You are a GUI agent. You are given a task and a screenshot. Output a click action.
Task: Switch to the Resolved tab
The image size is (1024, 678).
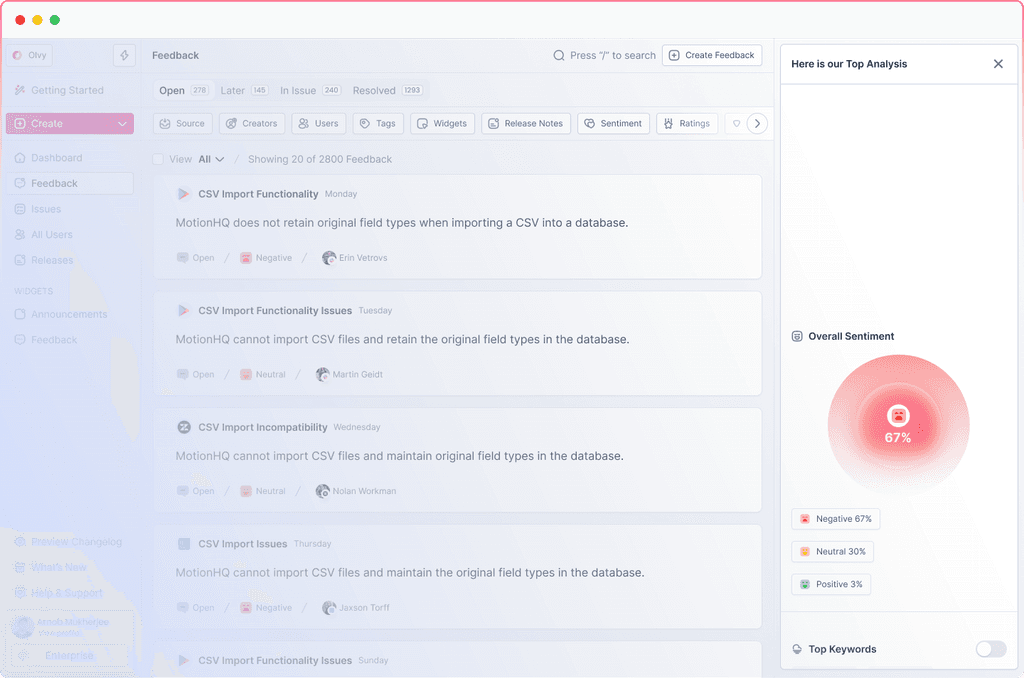pos(387,90)
